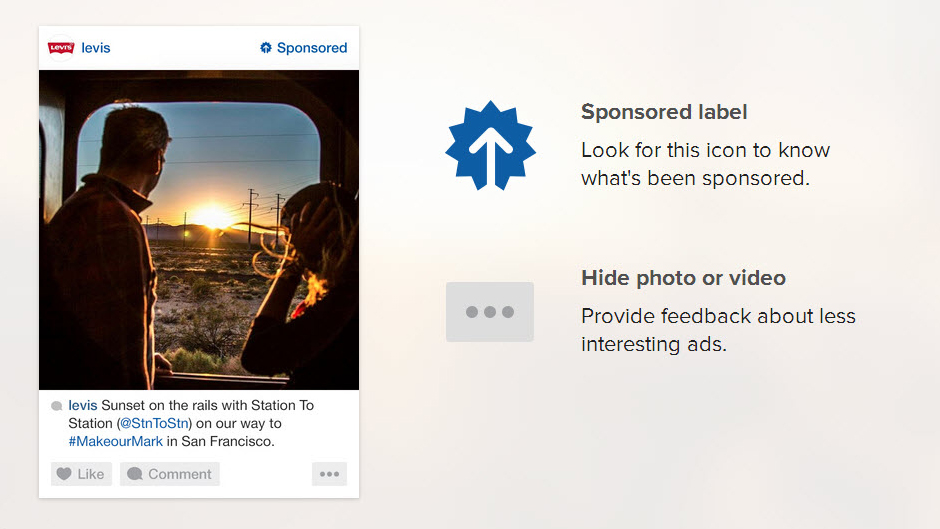Open the @StnToStn mention link
This screenshot has width=940, height=529.
tap(155, 423)
